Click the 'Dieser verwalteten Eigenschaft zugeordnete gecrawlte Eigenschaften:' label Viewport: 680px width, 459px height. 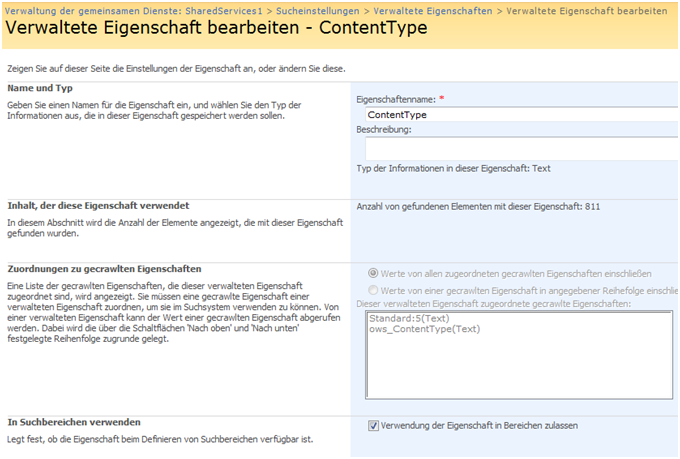[x=494, y=304]
